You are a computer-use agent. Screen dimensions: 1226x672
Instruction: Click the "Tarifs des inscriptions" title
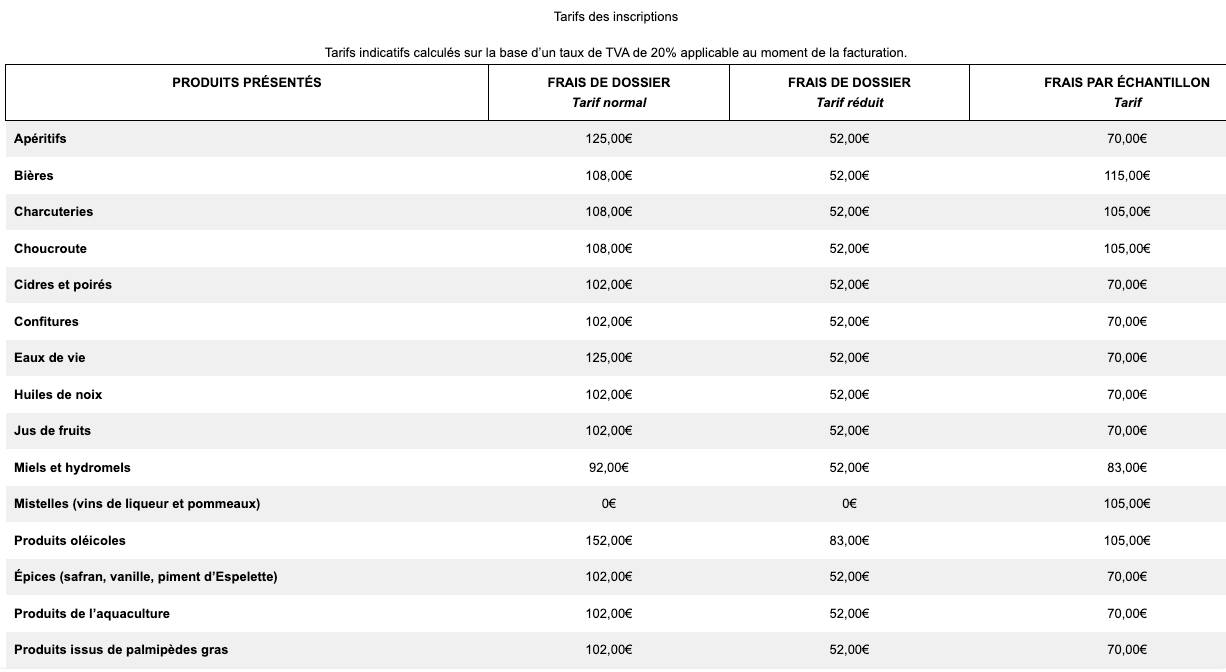tap(615, 17)
